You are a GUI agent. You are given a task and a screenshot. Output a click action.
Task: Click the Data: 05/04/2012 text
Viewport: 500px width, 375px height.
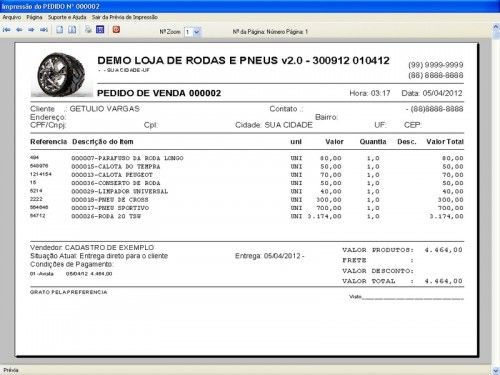(x=432, y=93)
